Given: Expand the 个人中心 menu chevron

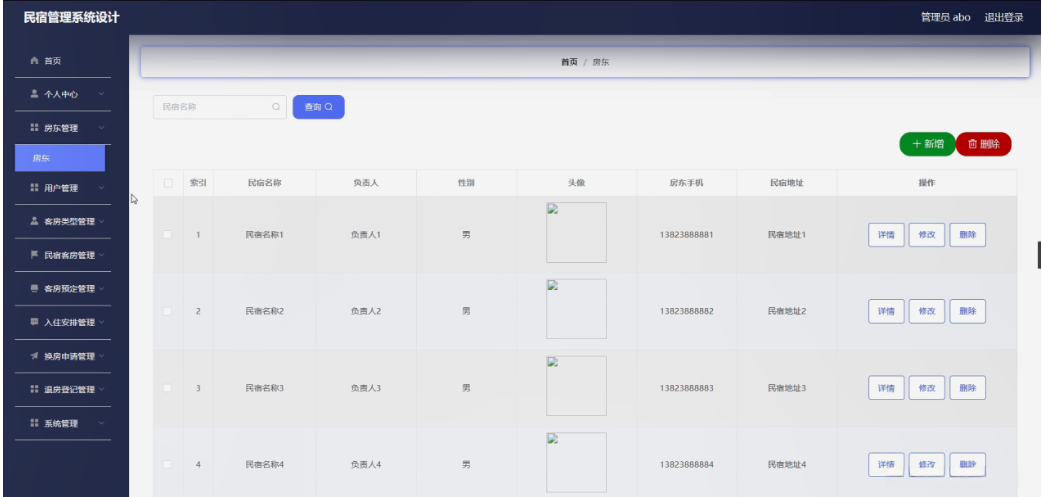Looking at the screenshot, I should point(102,94).
